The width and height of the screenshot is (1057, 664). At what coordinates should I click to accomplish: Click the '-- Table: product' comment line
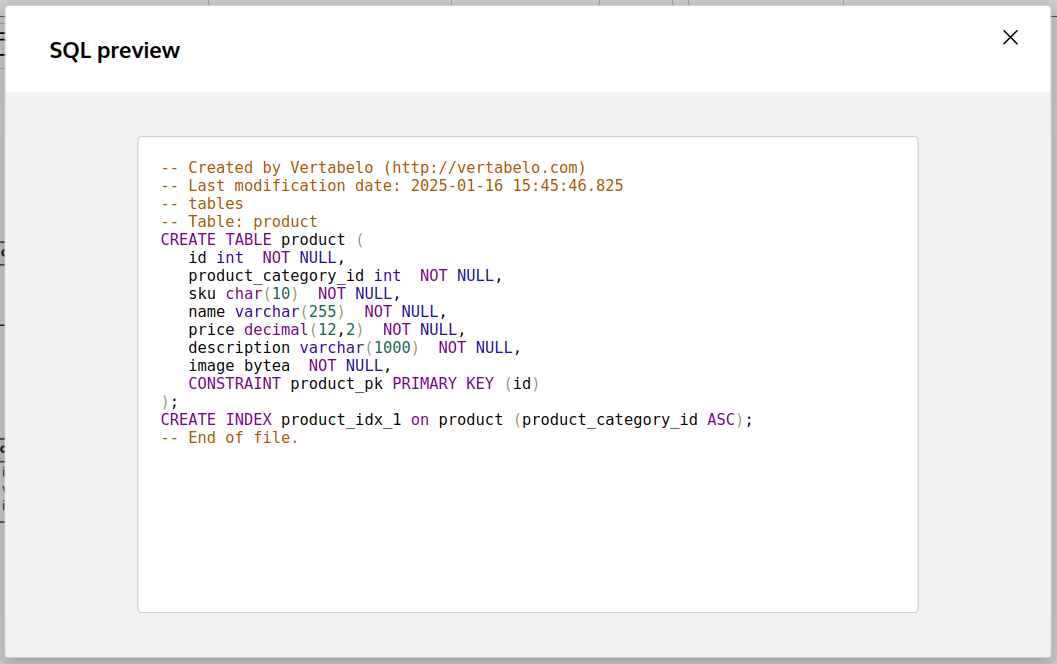coord(239,222)
